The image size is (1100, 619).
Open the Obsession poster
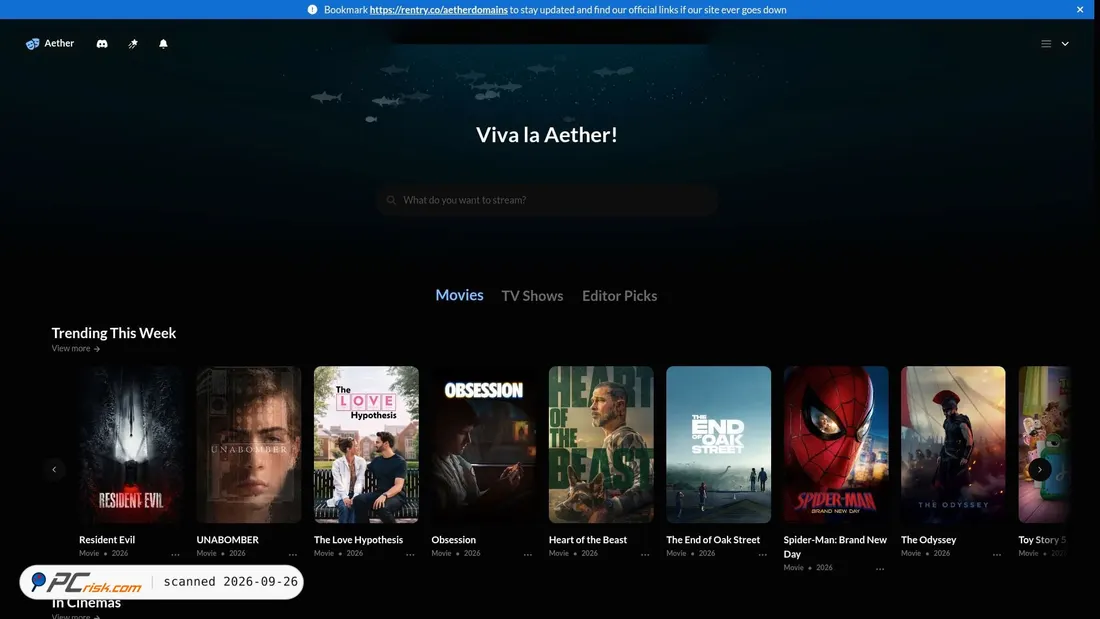point(484,444)
